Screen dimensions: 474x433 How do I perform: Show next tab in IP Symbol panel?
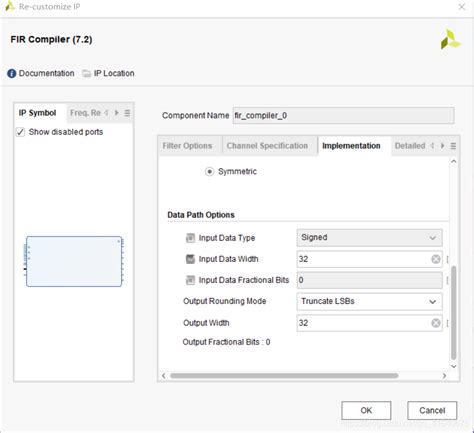[x=117, y=113]
